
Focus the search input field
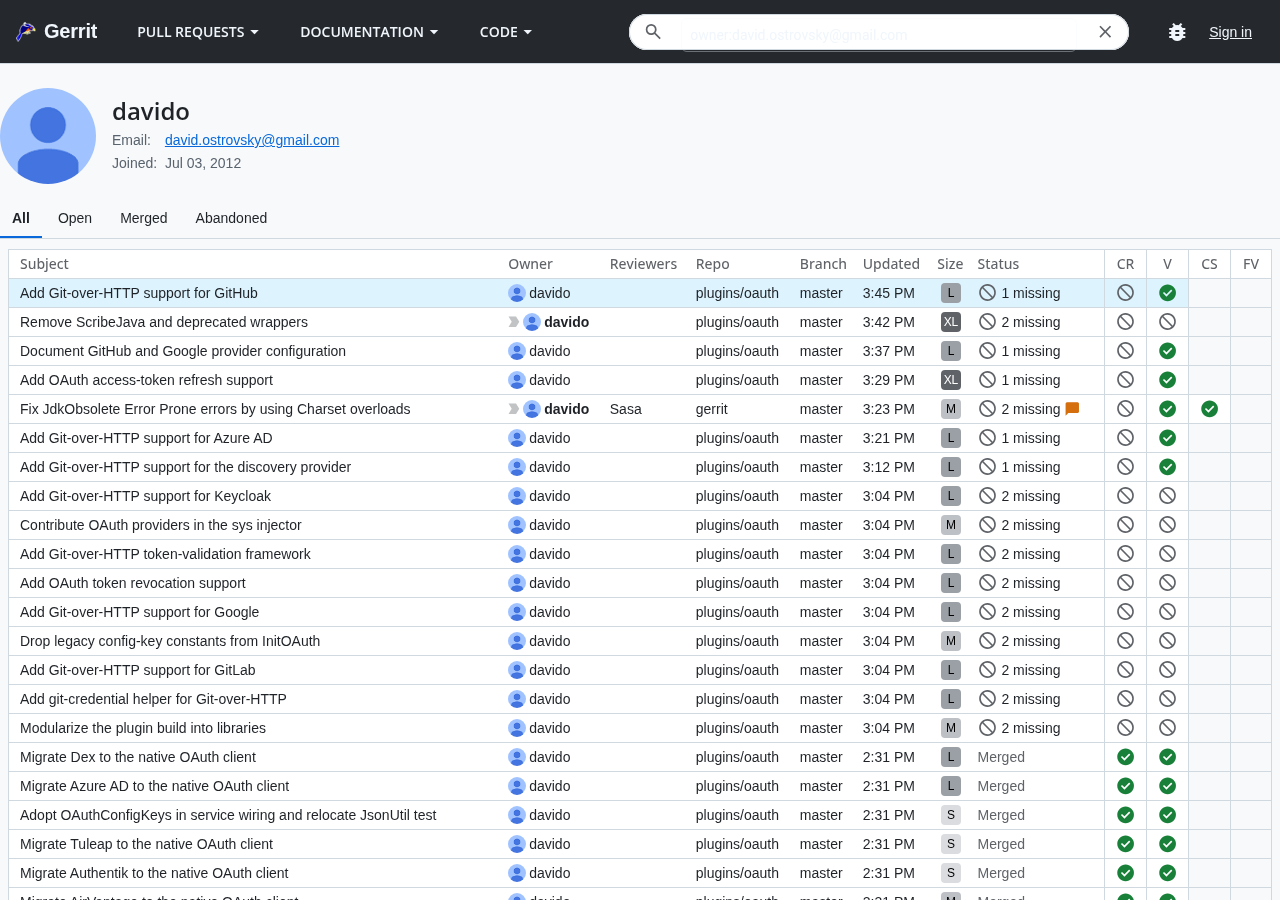[x=880, y=34]
